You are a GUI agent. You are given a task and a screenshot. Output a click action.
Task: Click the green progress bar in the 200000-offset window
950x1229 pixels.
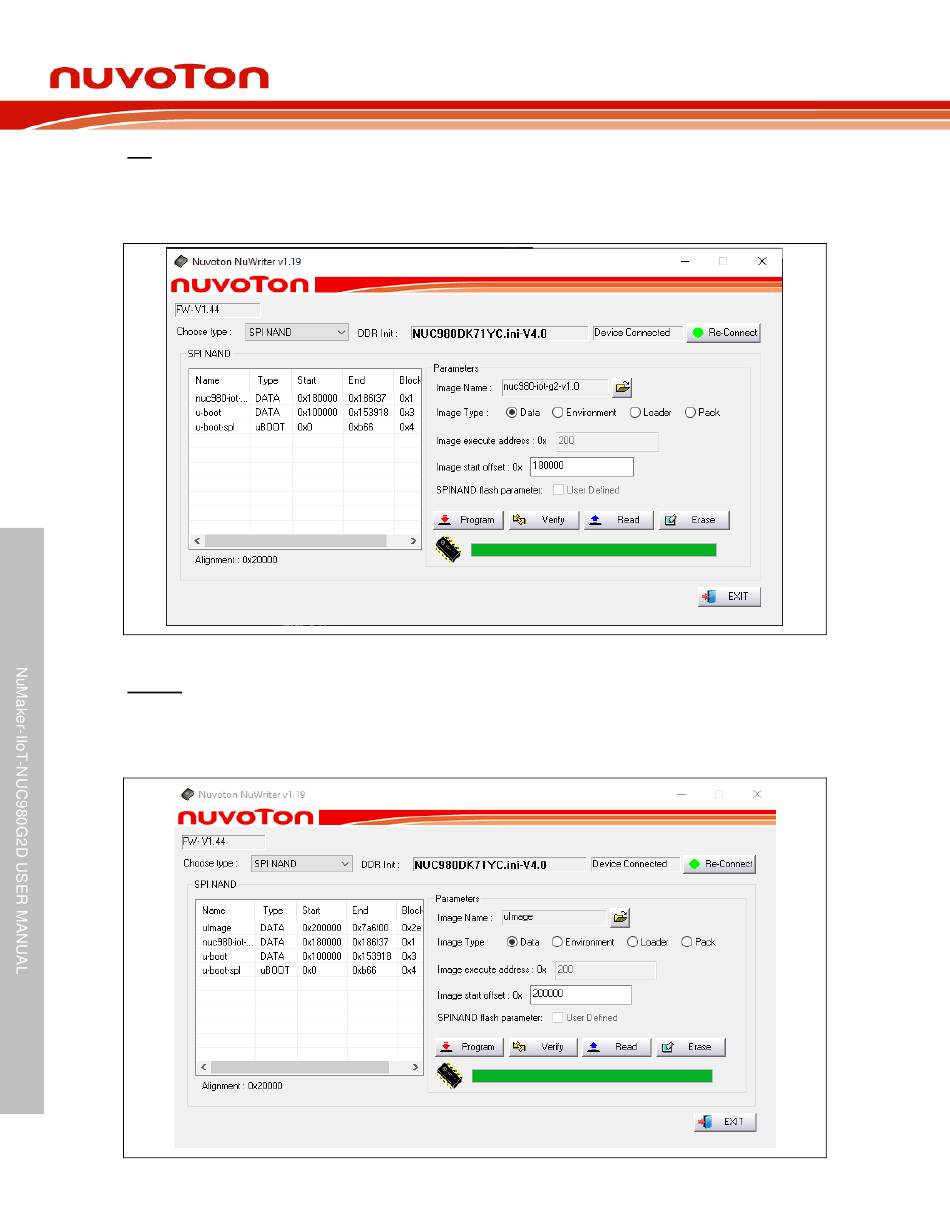pos(592,1076)
